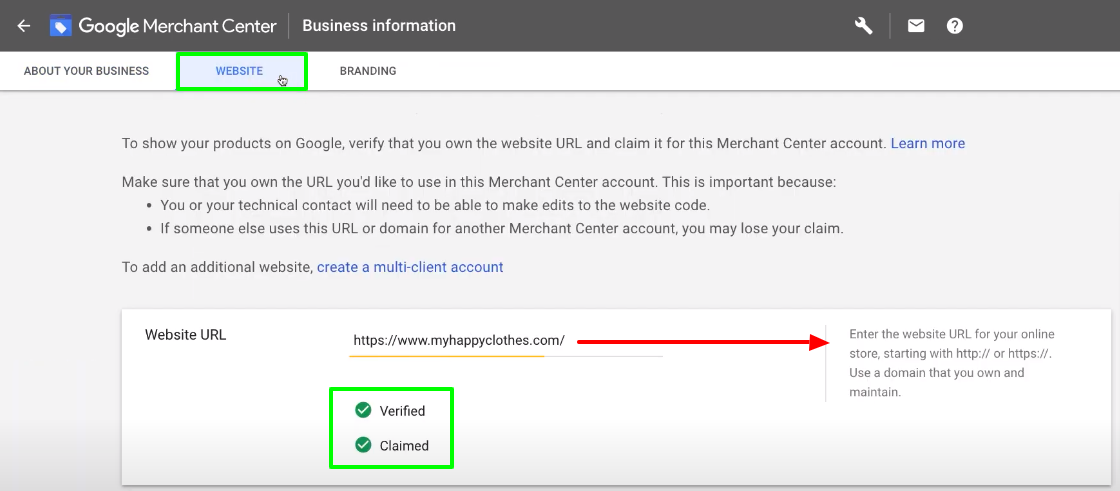This screenshot has height=491, width=1120.
Task: Open the Branding tab
Action: [368, 71]
